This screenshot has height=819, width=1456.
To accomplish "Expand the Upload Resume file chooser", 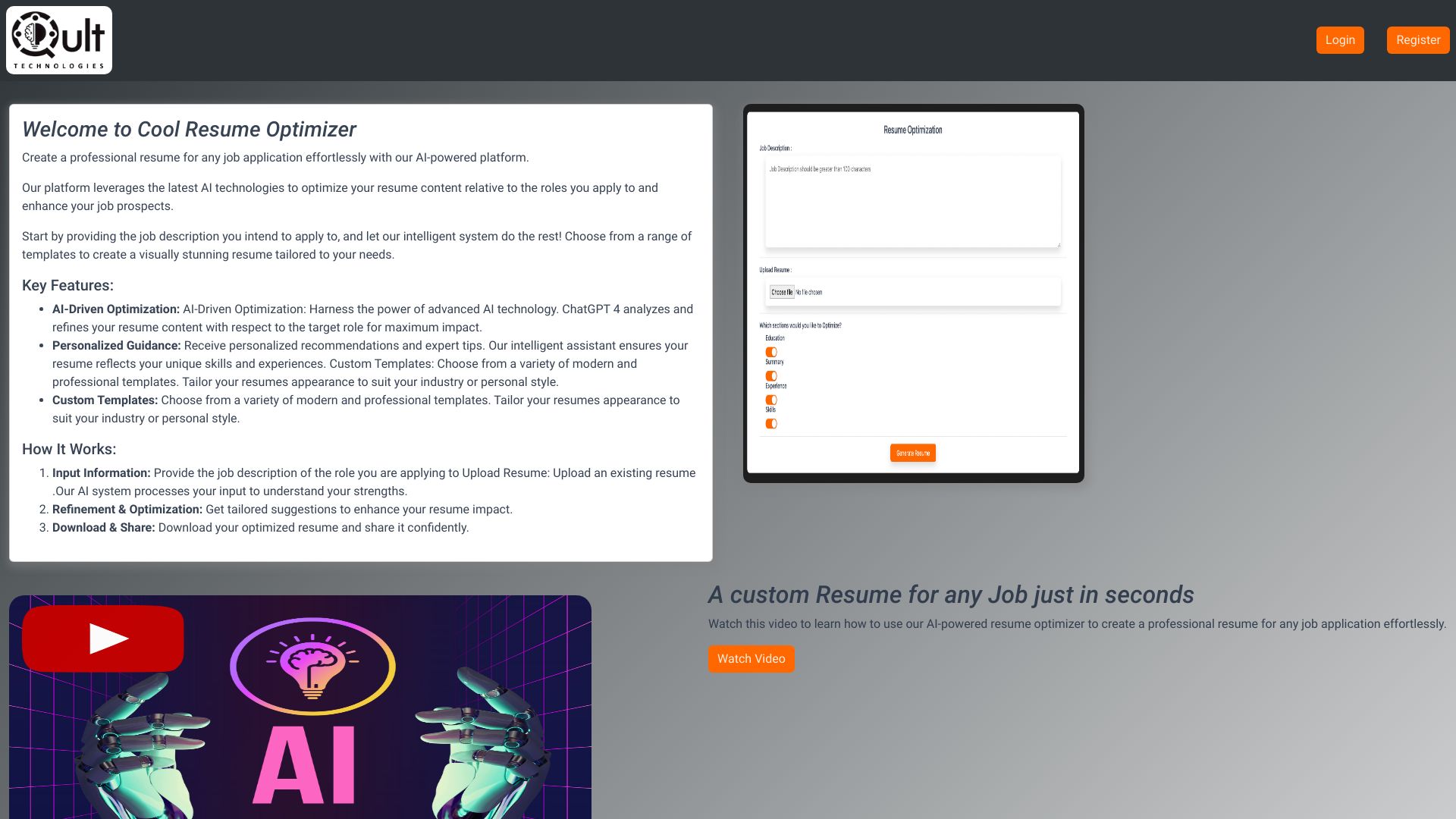I will point(783,292).
